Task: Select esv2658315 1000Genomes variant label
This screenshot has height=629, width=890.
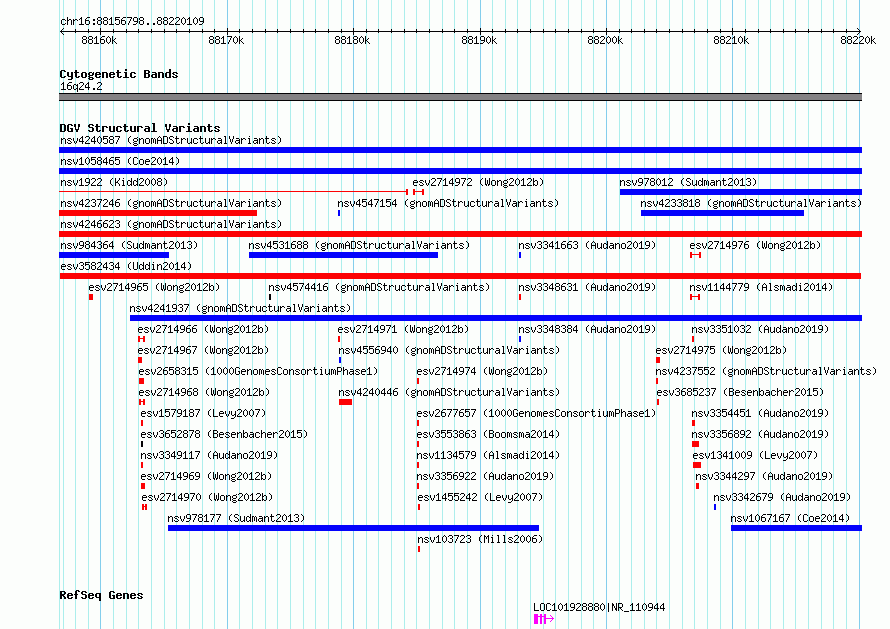Action: 258,371
